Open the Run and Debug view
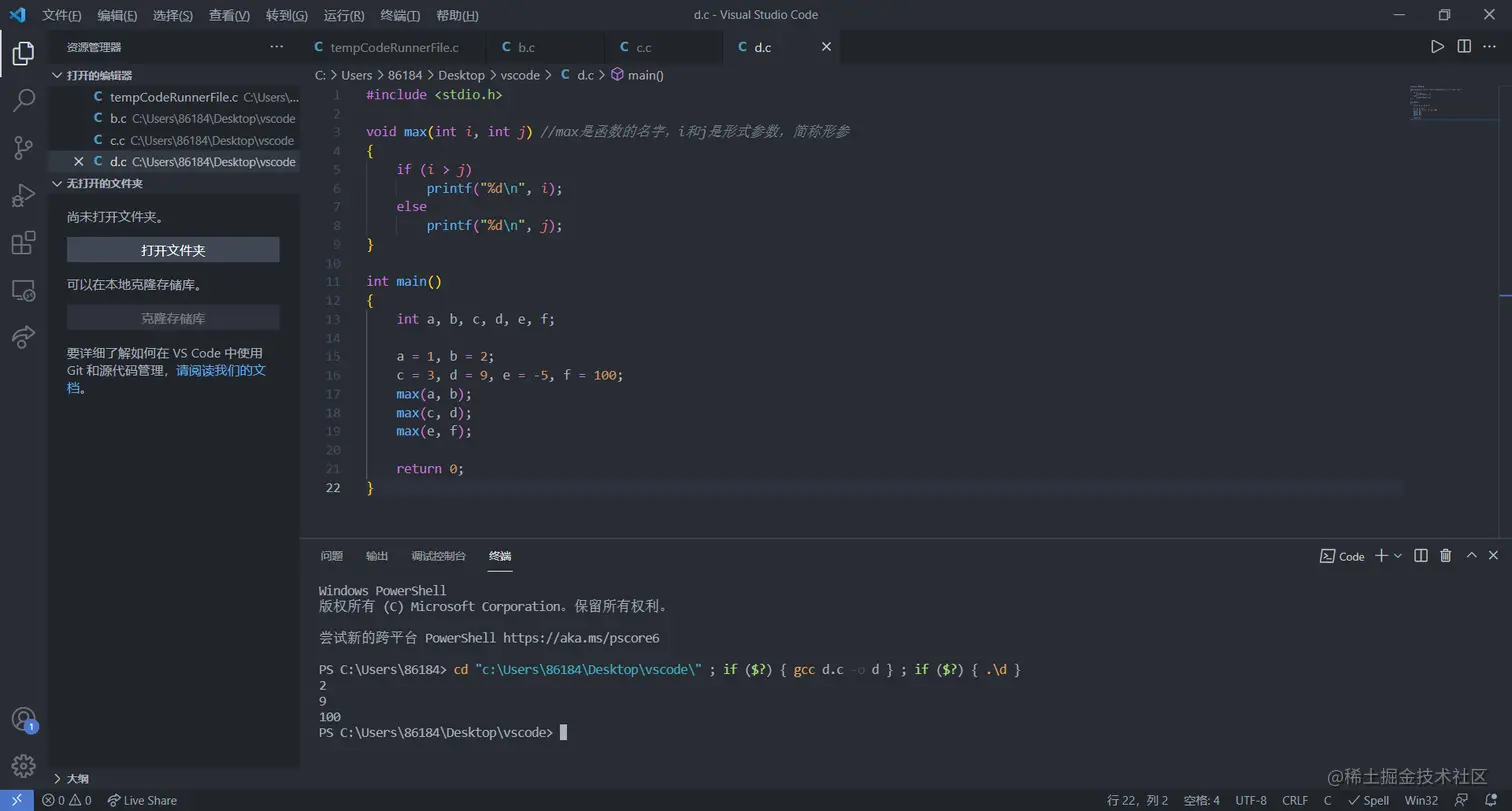 pos(23,195)
